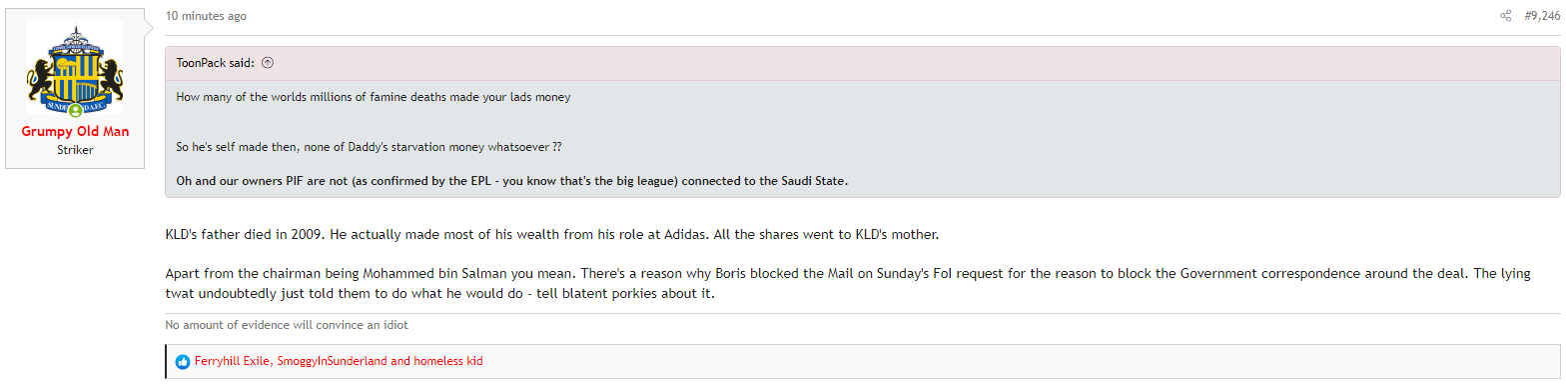Click the Striker user title
The height and width of the screenshot is (385, 1568).
coord(75,150)
